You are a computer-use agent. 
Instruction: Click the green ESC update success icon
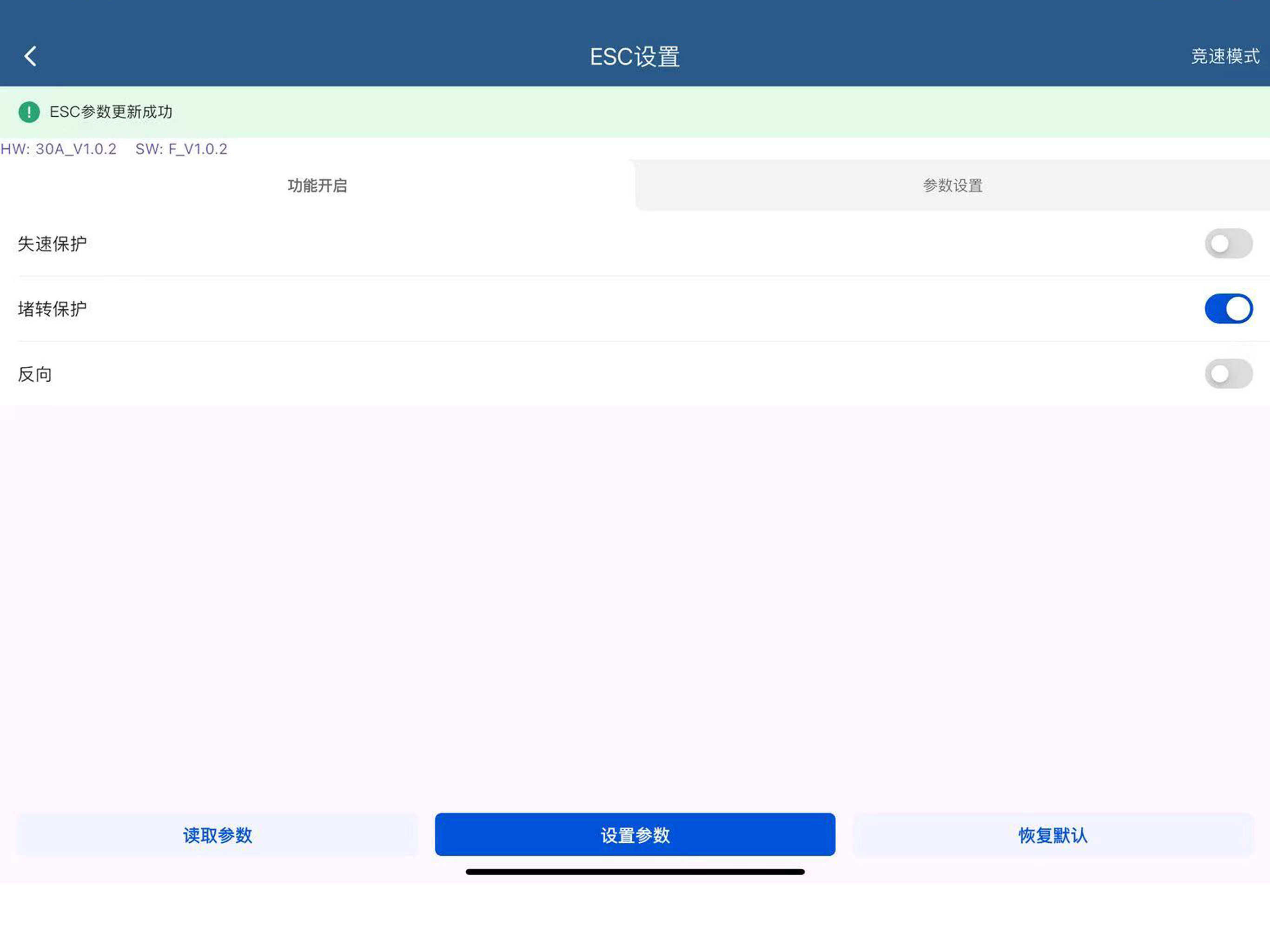(29, 112)
